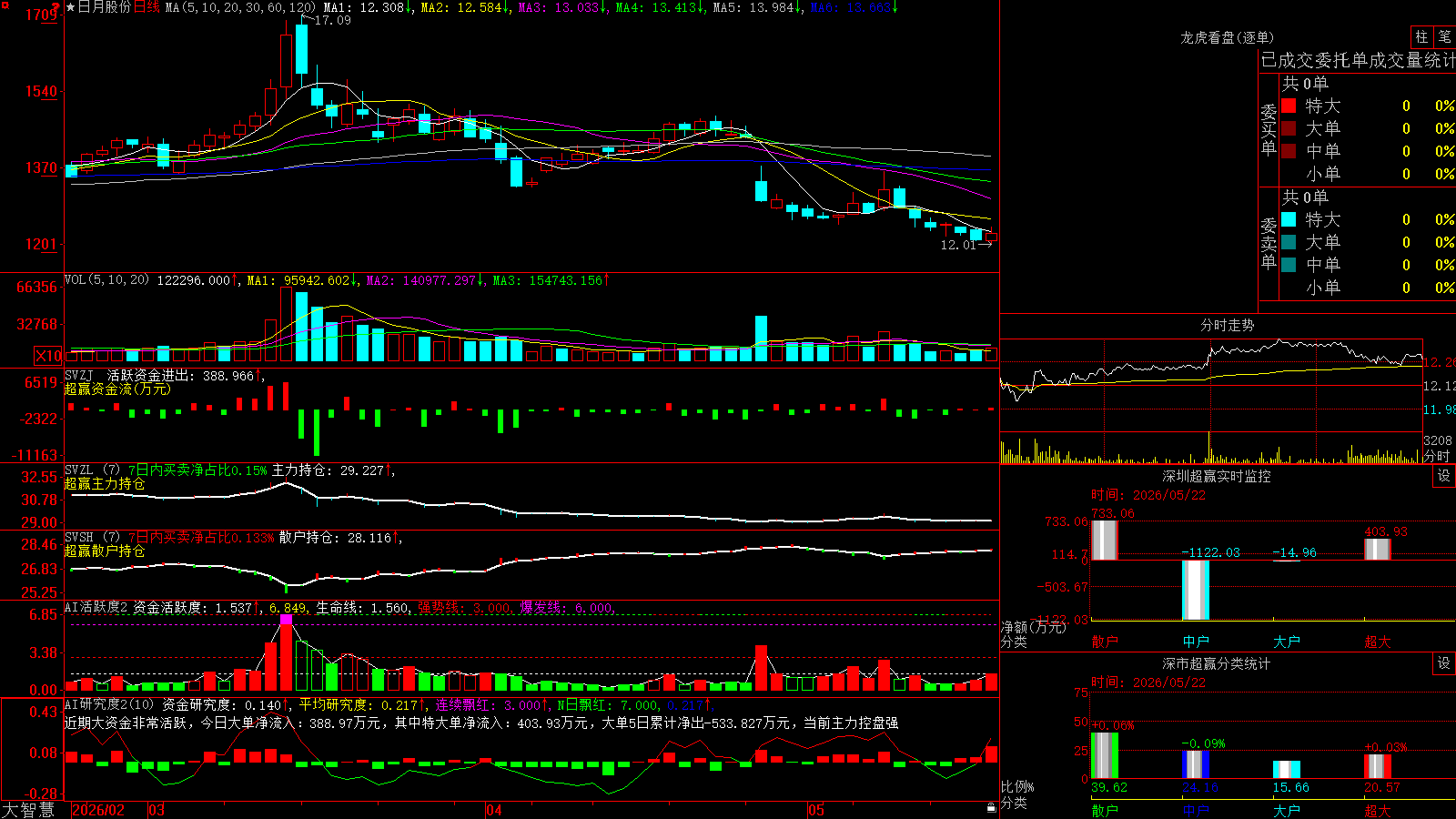Image resolution: width=1456 pixels, height=819 pixels.
Task: Click the dark red 中单 buy-order legend square
Action: point(1289,151)
